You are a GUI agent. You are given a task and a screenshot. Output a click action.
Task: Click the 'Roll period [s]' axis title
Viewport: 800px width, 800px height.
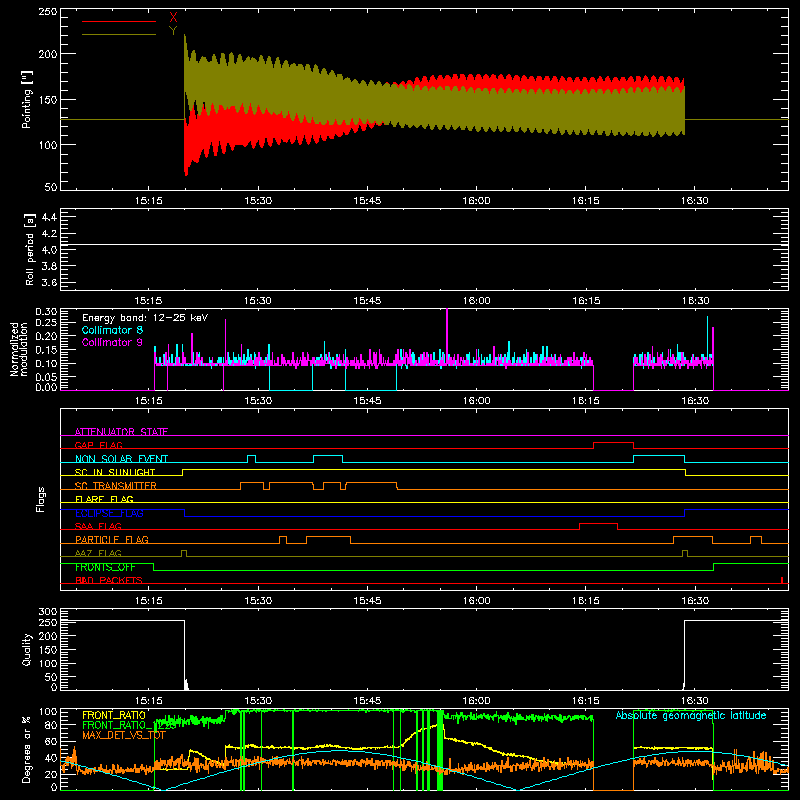30,249
